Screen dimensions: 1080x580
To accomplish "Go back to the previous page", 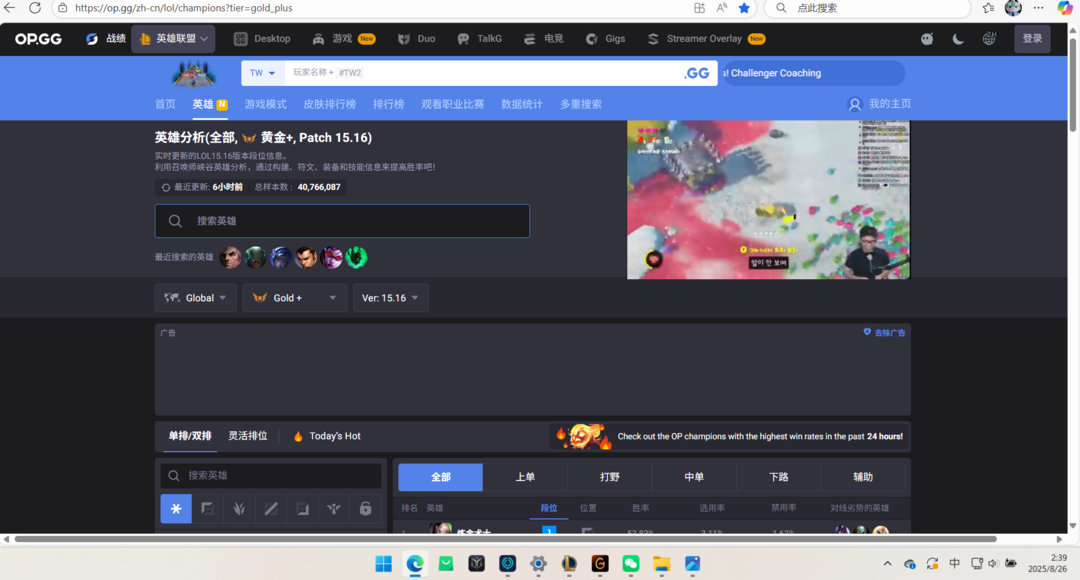I will coord(10,8).
